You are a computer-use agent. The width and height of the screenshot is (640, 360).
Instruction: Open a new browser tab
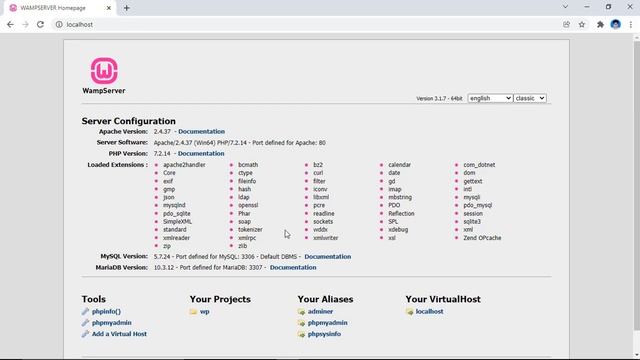tap(127, 8)
